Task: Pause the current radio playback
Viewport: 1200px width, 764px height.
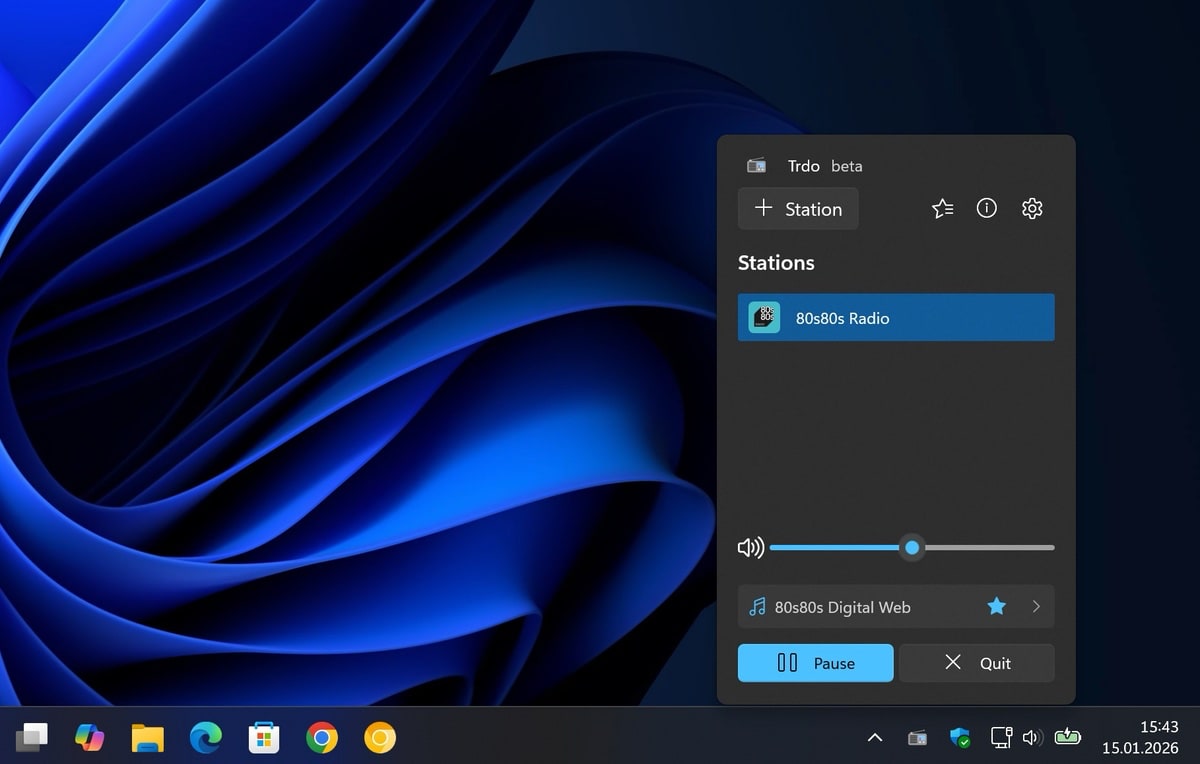Action: pos(815,663)
